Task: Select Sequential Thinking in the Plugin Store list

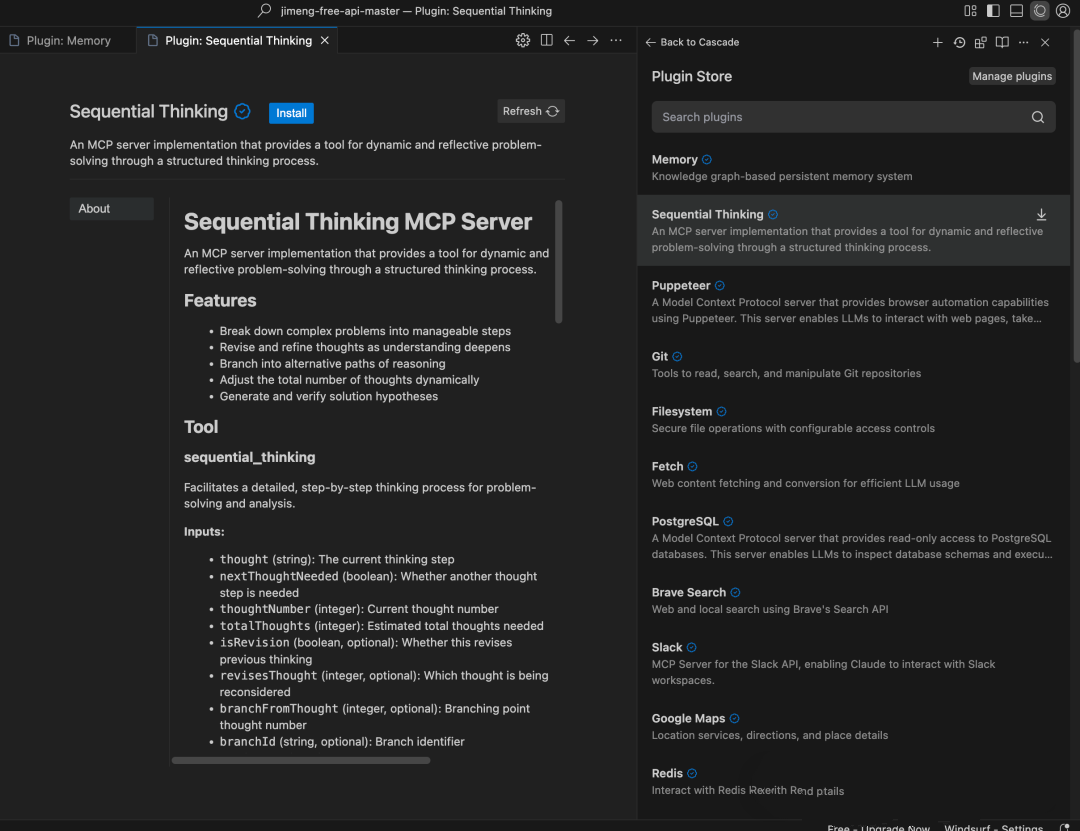Action: 853,230
